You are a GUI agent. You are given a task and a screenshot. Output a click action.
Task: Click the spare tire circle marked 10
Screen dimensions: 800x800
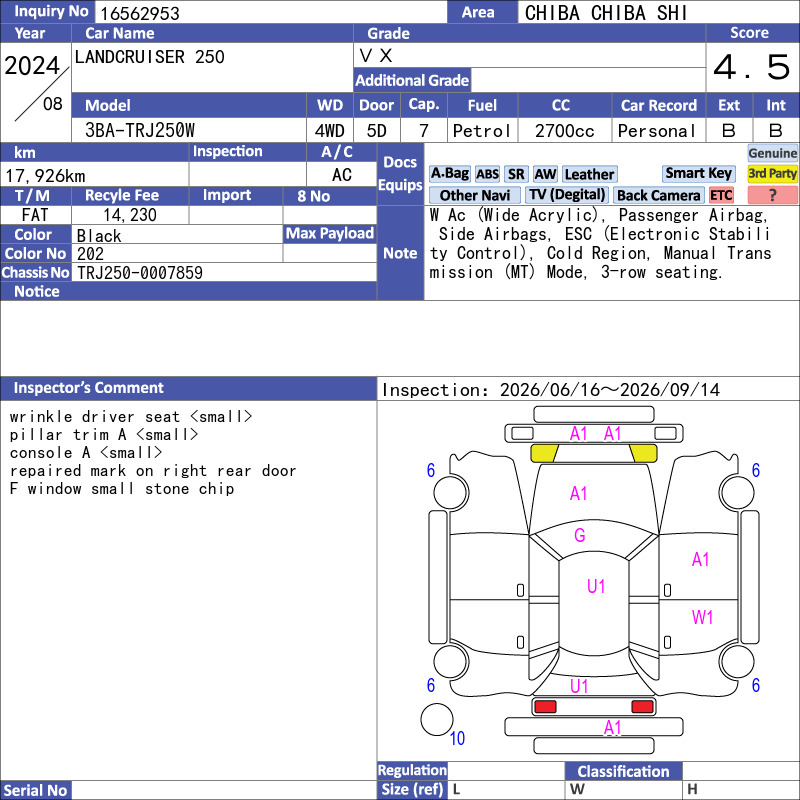coord(437,719)
